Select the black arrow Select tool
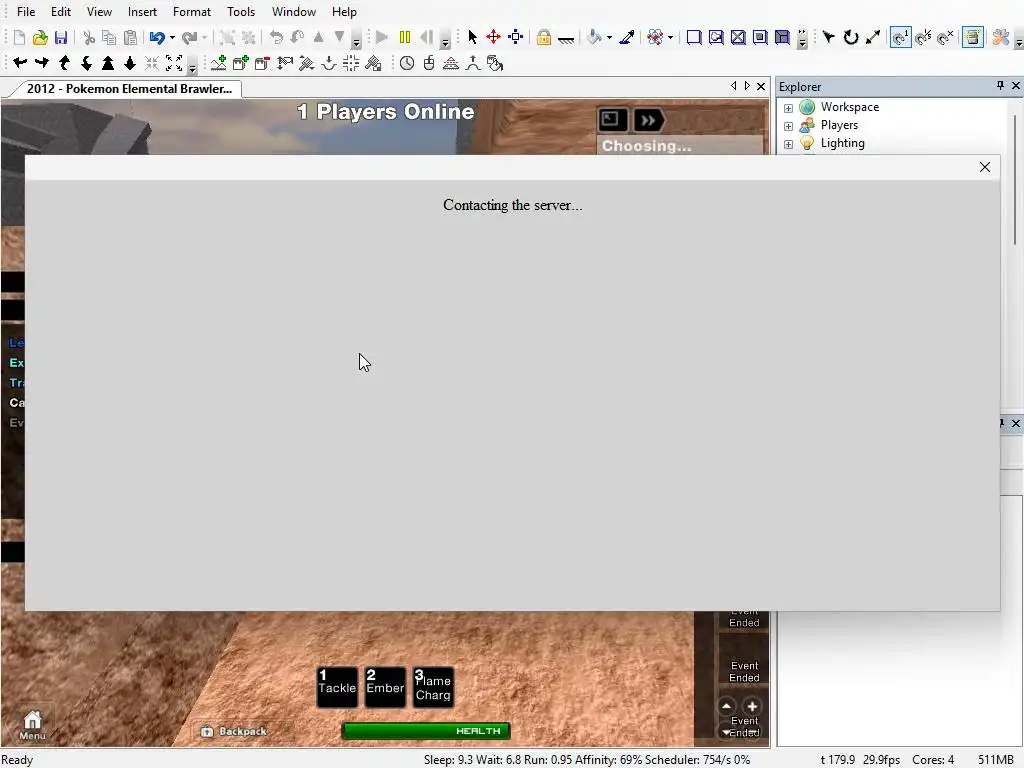The width and height of the screenshot is (1024, 768). click(x=473, y=37)
